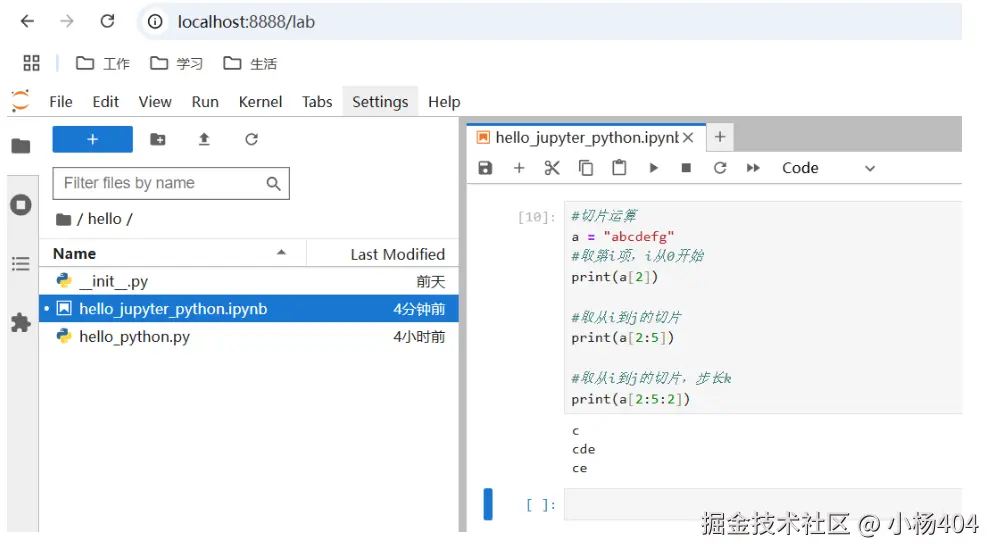The image size is (996, 555).
Task: Open the Code cell type dropdown
Action: click(828, 168)
